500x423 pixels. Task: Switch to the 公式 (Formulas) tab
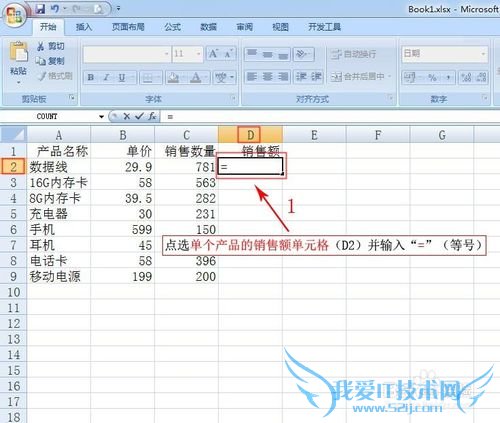(x=172, y=27)
